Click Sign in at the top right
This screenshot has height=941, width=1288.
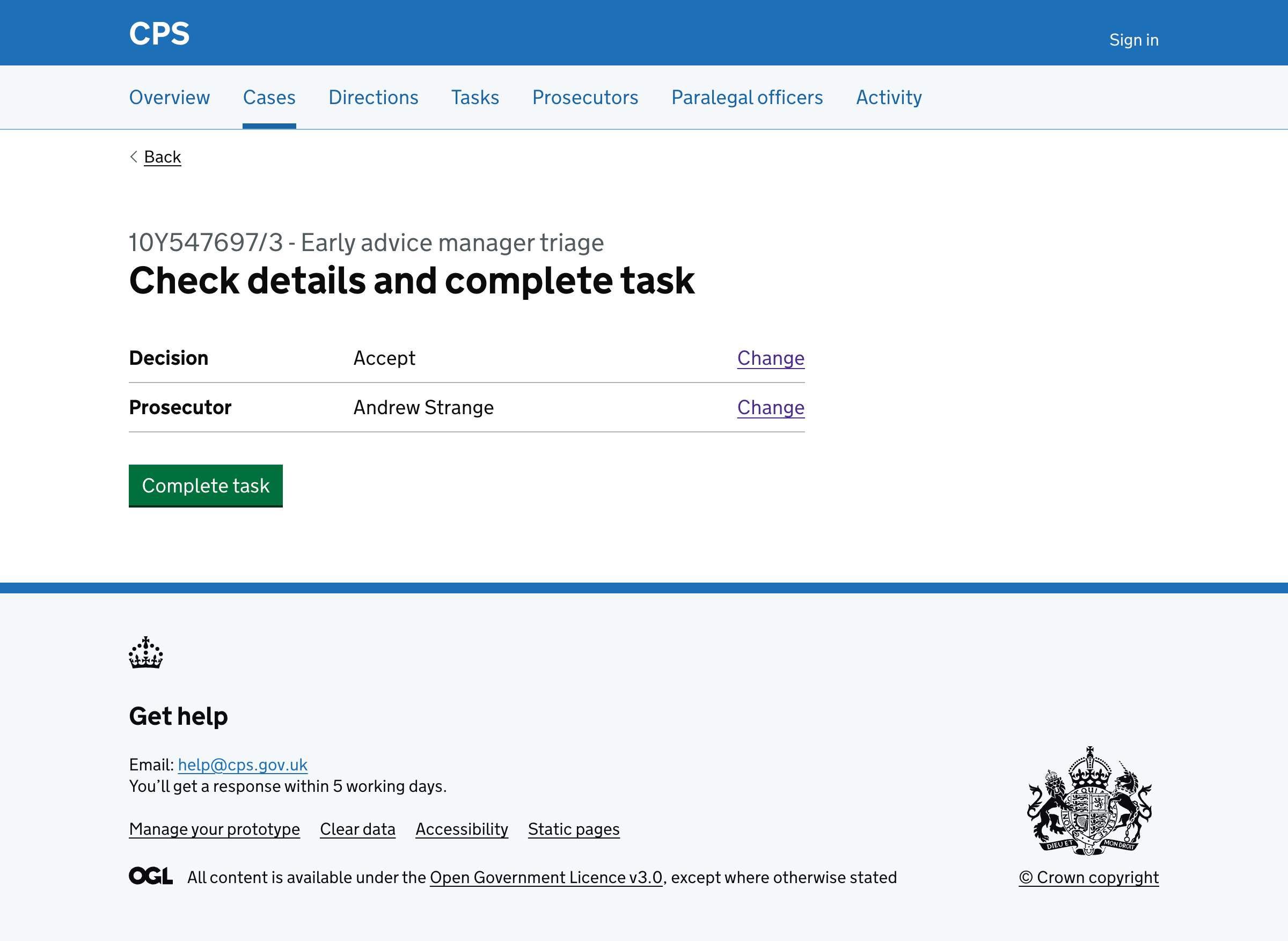(1133, 39)
